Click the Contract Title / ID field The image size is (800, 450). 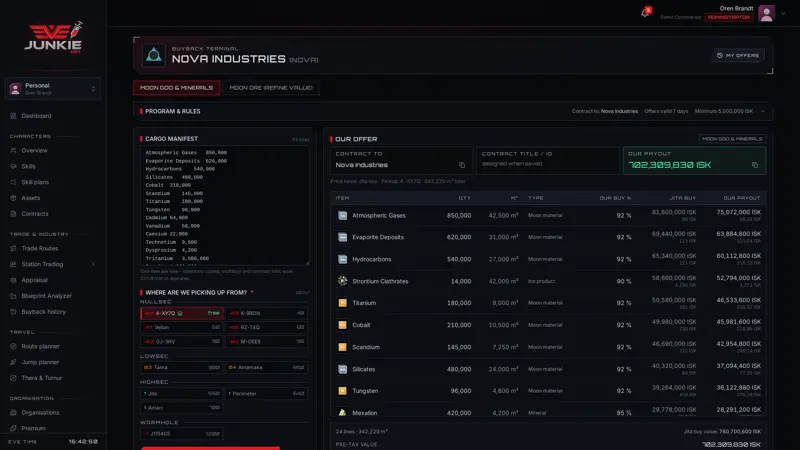(x=547, y=161)
